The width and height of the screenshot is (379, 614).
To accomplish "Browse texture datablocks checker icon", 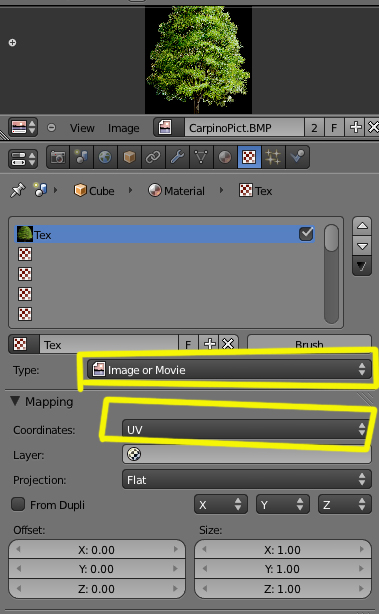I will click(x=24, y=344).
